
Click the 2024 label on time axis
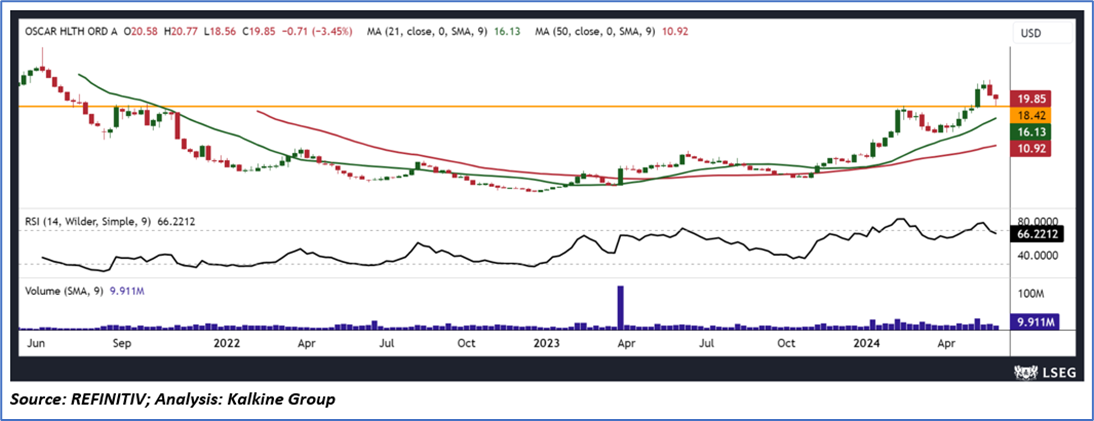[868, 344]
